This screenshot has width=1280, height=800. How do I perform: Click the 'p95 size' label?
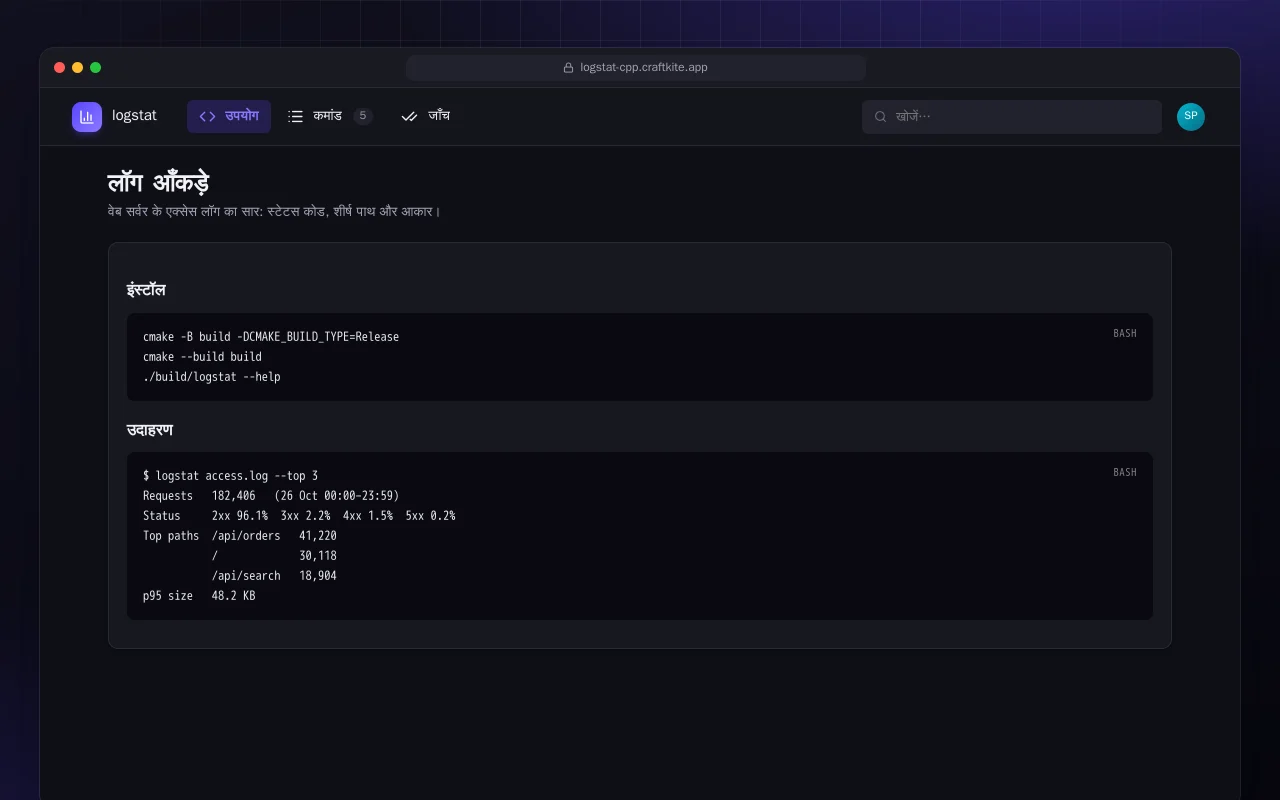[168, 596]
